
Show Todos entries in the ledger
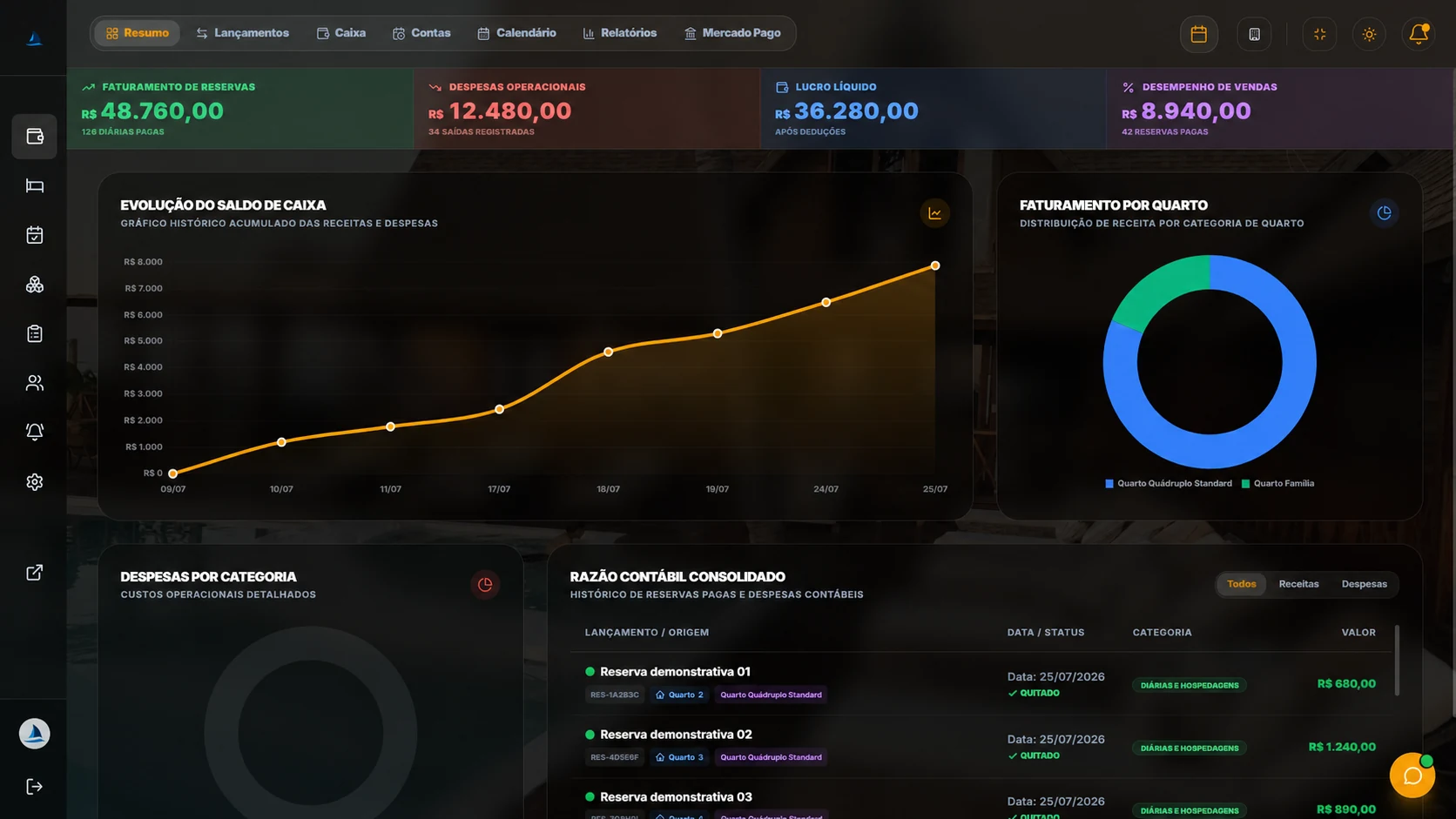pos(1242,584)
